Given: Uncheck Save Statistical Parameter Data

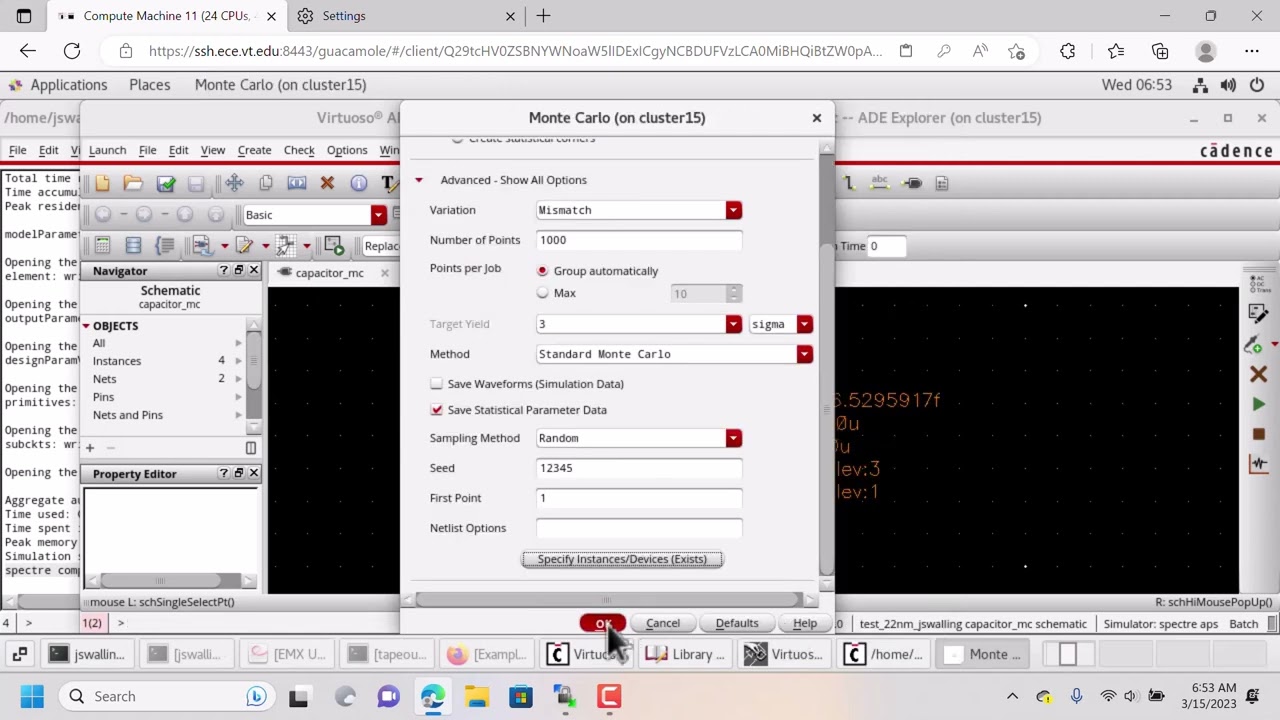Looking at the screenshot, I should (x=437, y=410).
